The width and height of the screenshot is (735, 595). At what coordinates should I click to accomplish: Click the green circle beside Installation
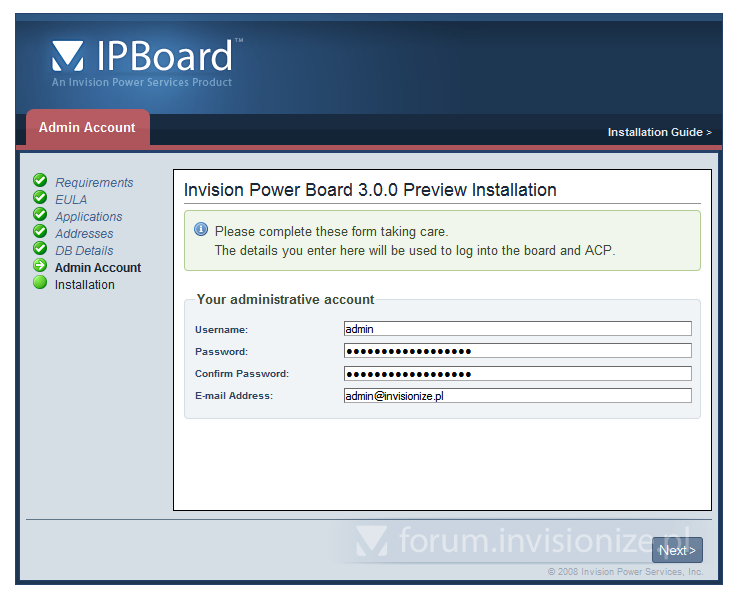coord(40,283)
